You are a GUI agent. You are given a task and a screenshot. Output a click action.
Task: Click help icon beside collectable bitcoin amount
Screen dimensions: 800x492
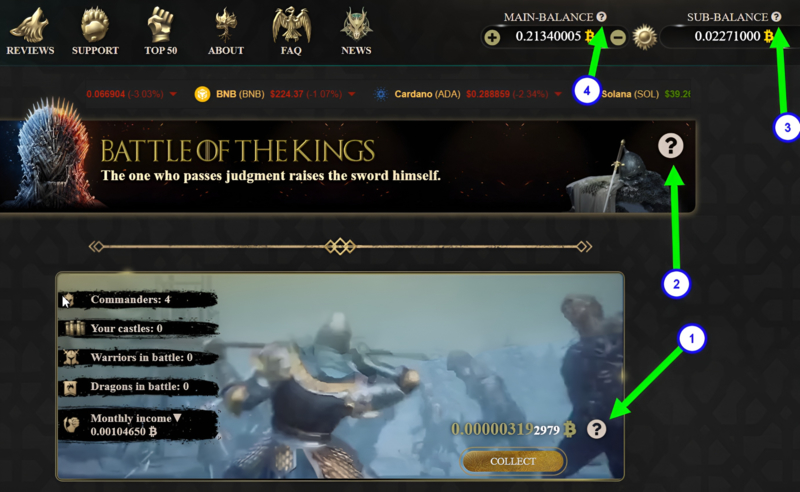[596, 429]
